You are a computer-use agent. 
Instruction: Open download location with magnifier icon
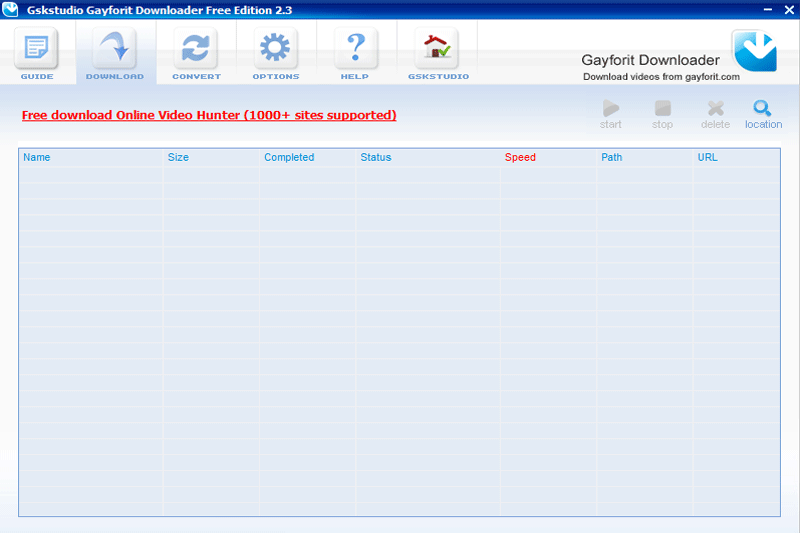763,115
